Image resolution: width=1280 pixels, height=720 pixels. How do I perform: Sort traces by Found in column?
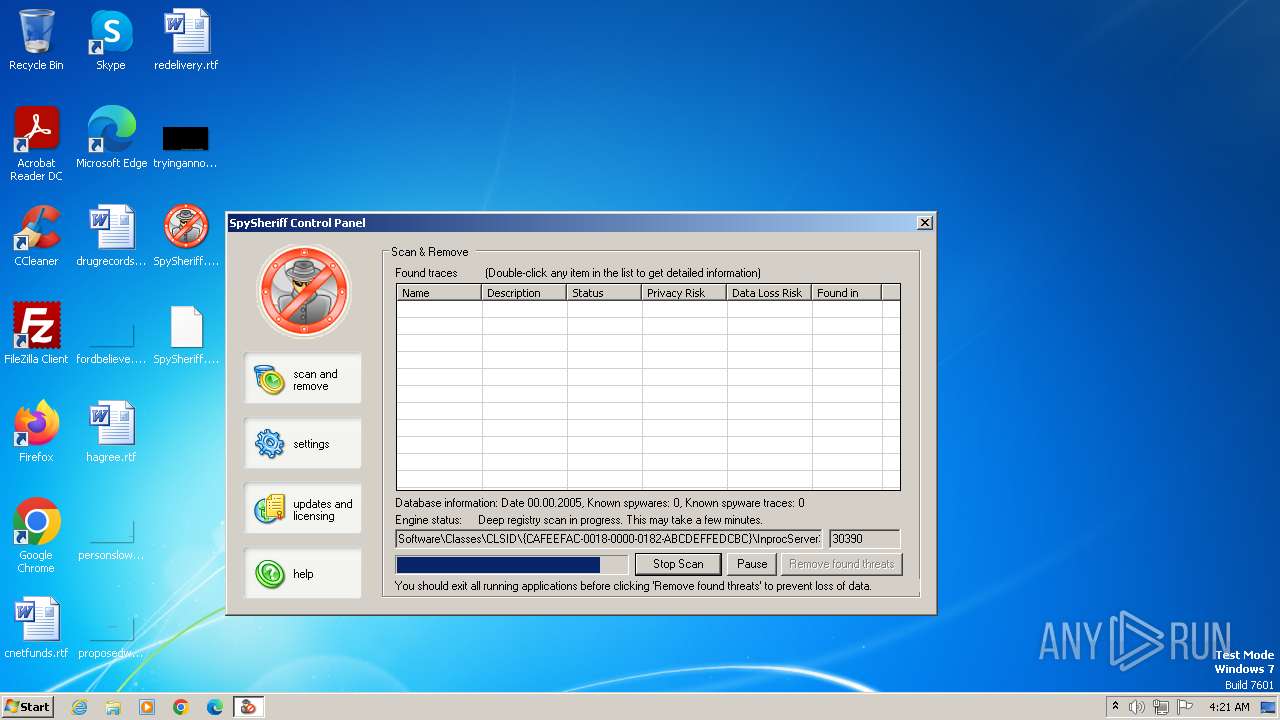(x=846, y=293)
